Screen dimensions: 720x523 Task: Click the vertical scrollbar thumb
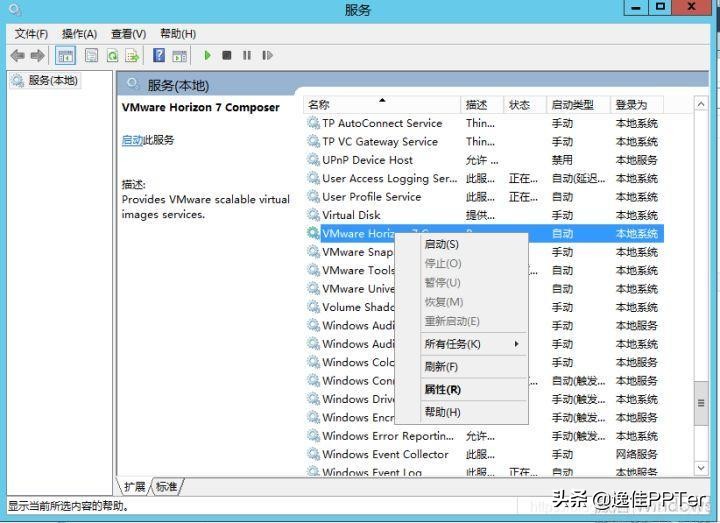[x=701, y=403]
